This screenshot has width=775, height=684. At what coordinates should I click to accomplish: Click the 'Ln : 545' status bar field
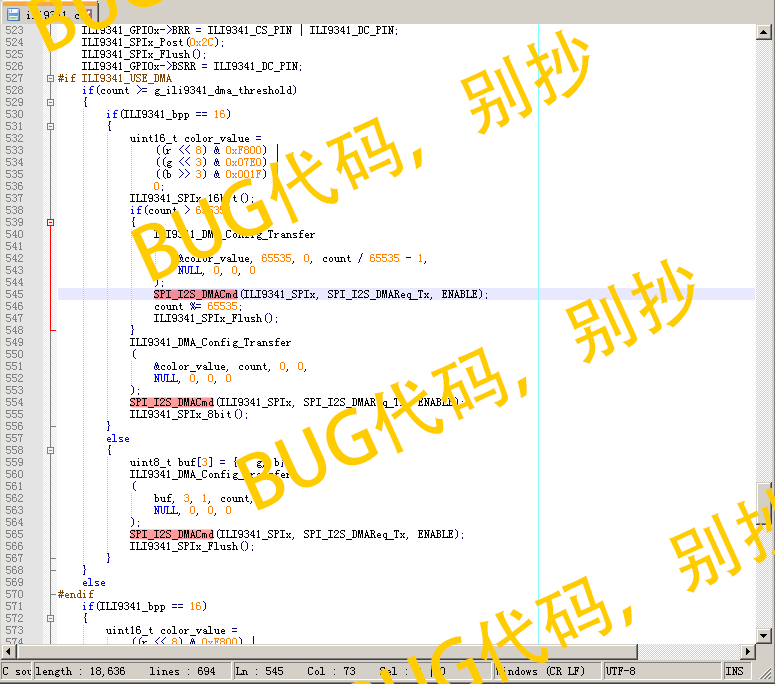(x=259, y=671)
